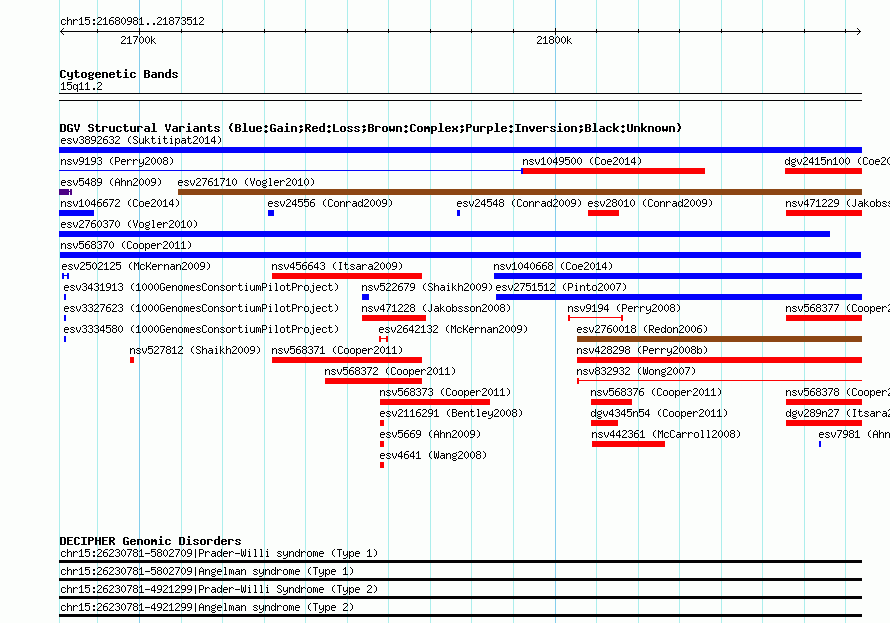890x623 pixels.
Task: Select the 15q11.2 band label
Action: coord(81,86)
